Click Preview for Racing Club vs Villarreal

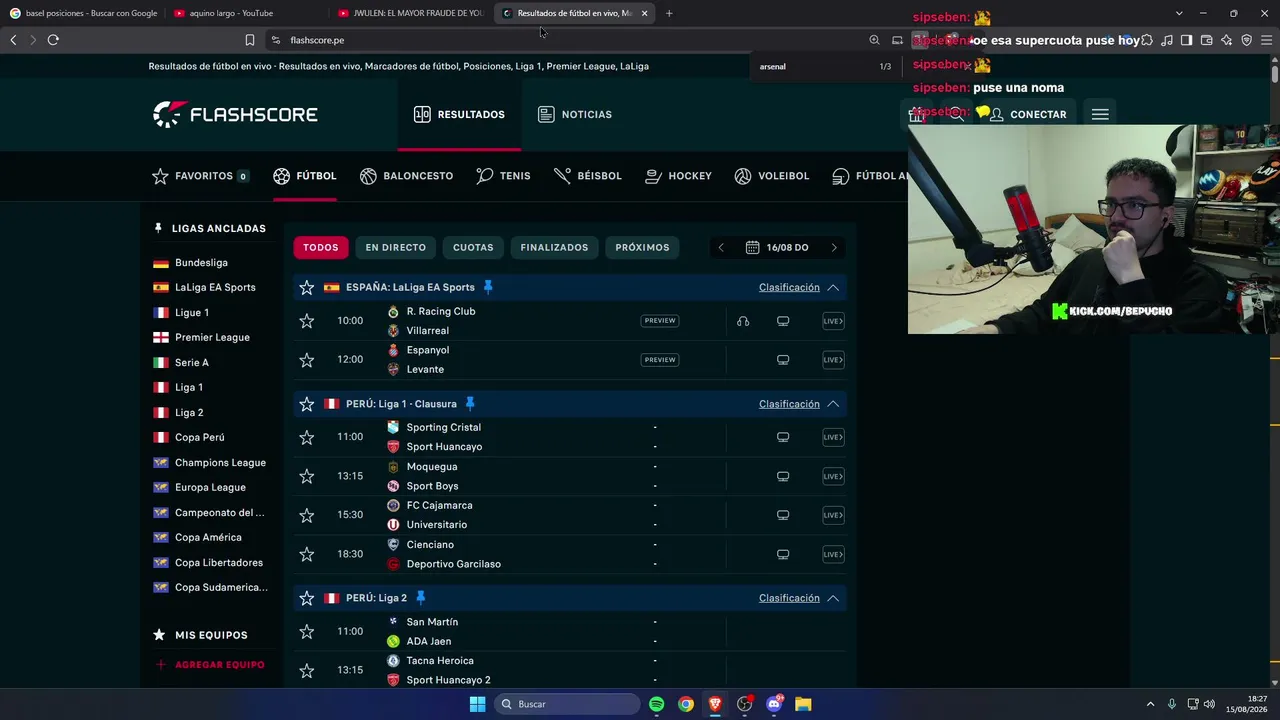point(660,321)
